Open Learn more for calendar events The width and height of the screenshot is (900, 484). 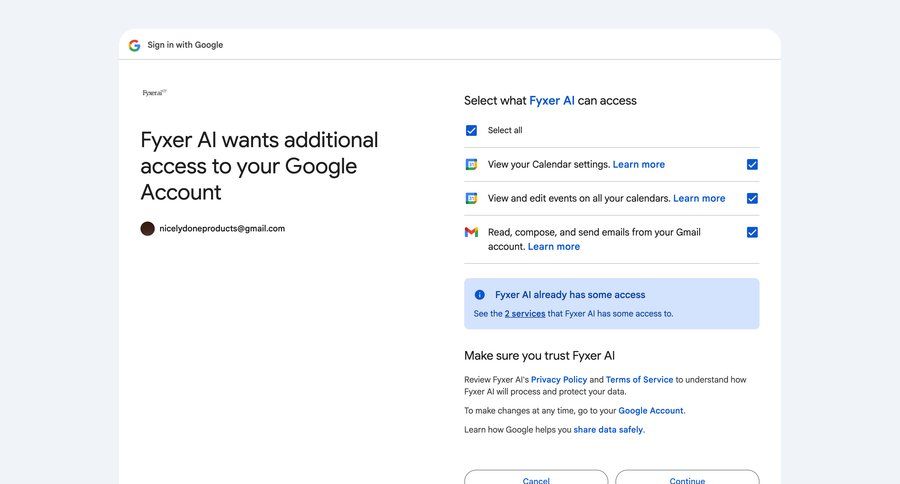click(699, 199)
